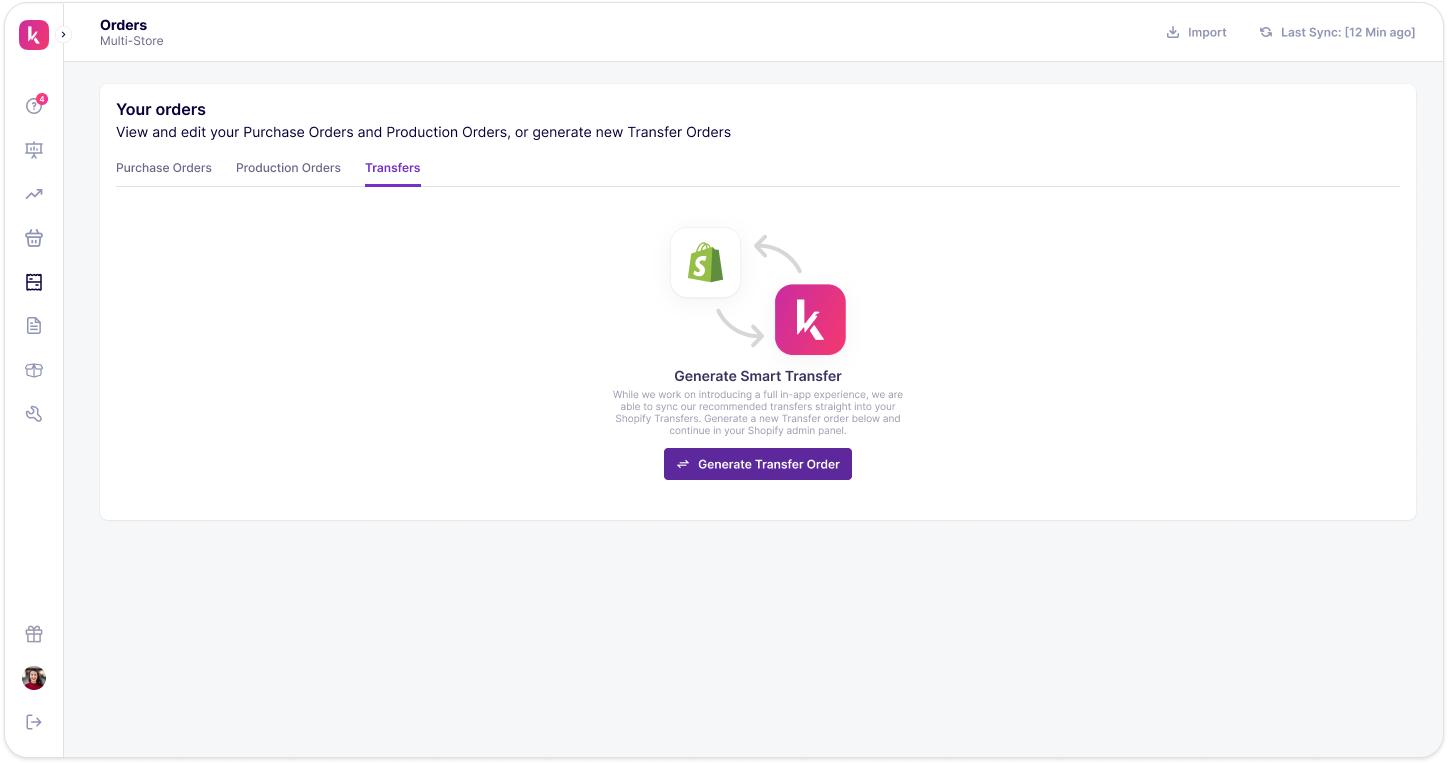
Task: Click the pink K logo in sidebar
Action: click(34, 35)
